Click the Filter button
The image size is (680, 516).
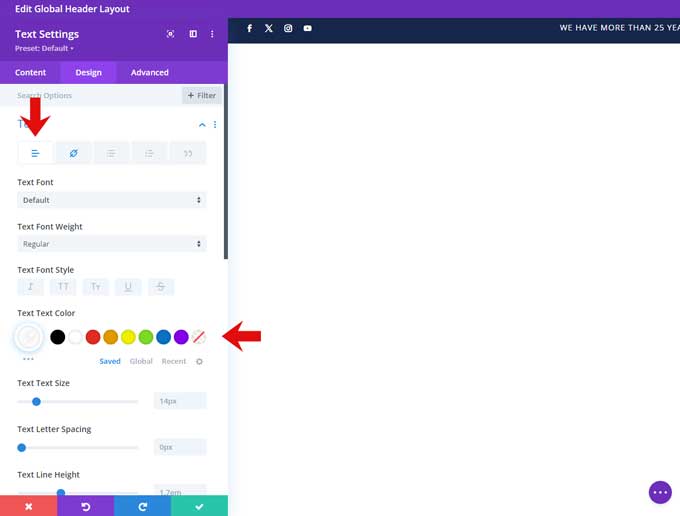tap(202, 95)
